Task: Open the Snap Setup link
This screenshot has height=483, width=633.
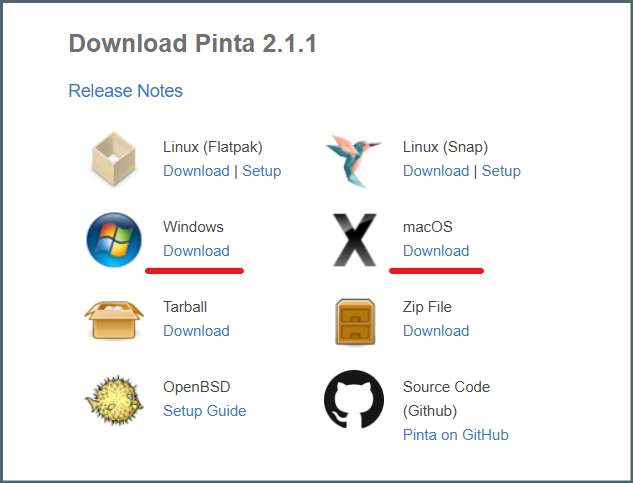Action: 501,171
